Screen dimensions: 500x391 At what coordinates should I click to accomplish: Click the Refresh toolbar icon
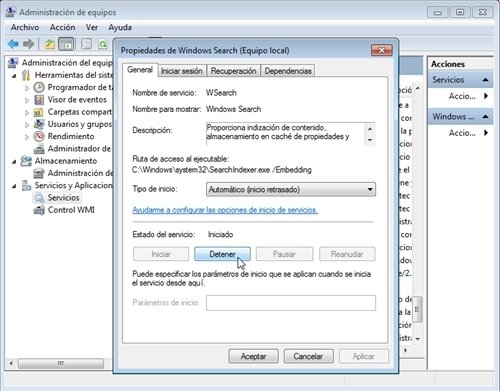(x=103, y=44)
